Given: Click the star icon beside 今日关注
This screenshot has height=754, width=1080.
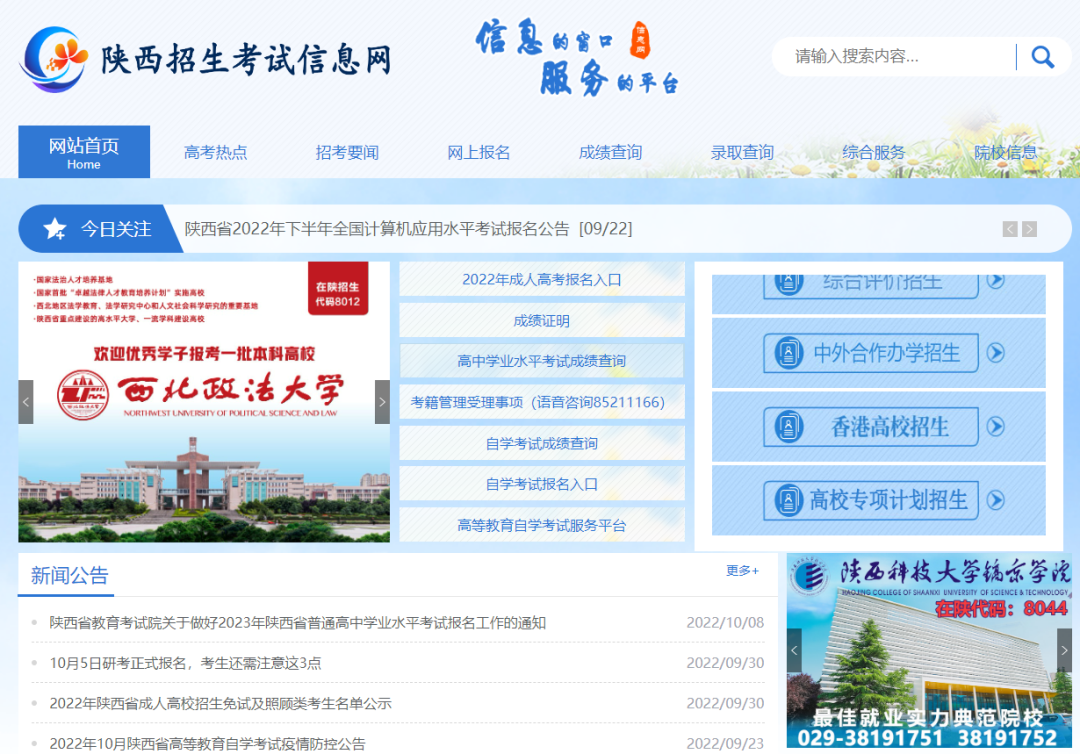Looking at the screenshot, I should point(54,228).
